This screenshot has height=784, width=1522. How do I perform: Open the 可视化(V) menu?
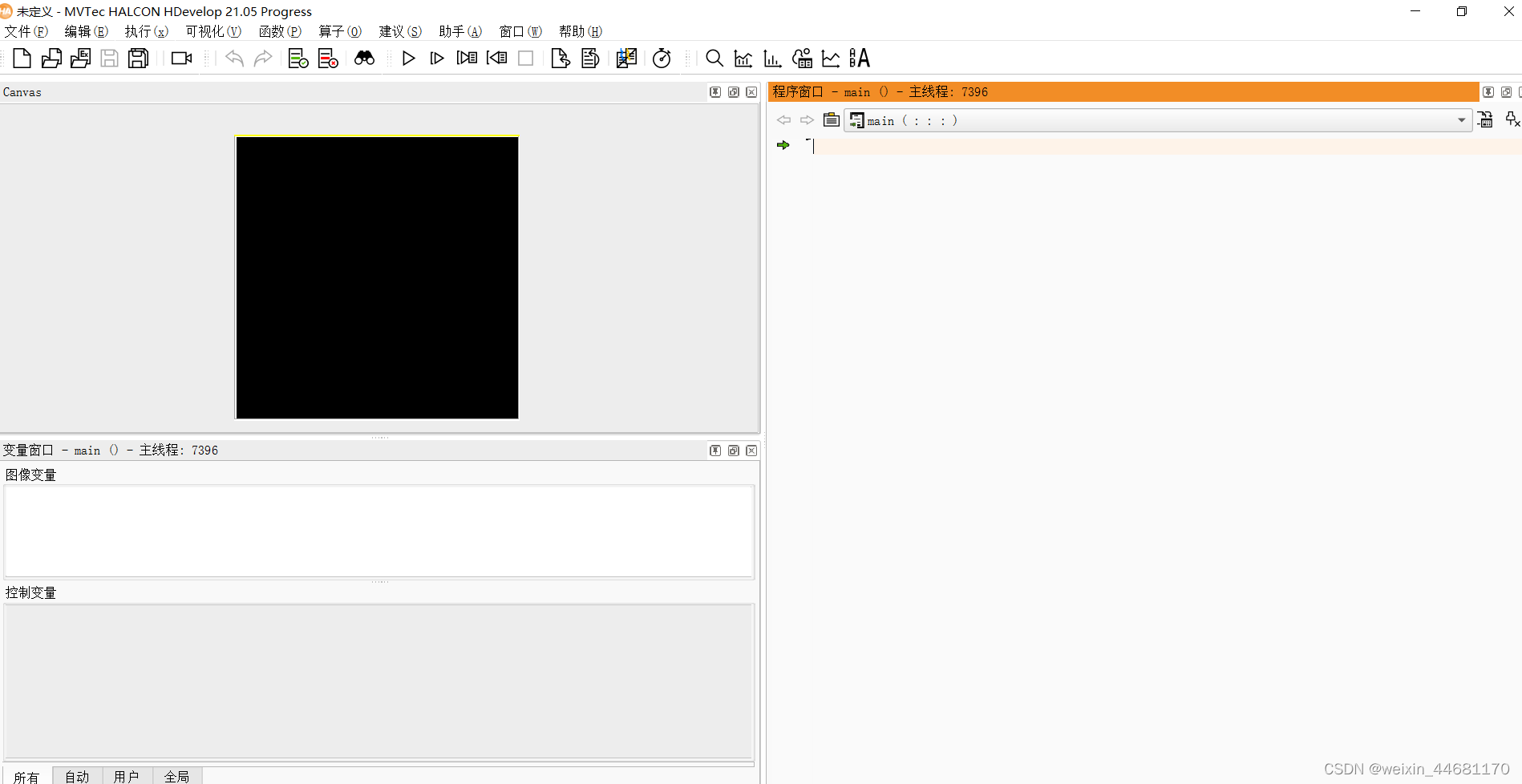point(213,31)
